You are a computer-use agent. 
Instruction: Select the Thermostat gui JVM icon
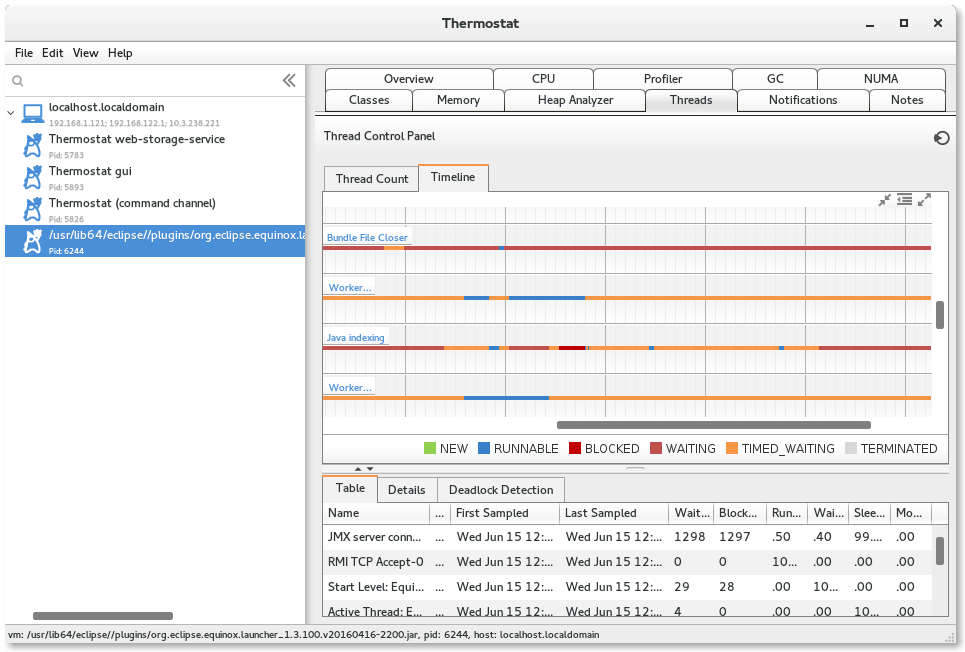point(33,178)
